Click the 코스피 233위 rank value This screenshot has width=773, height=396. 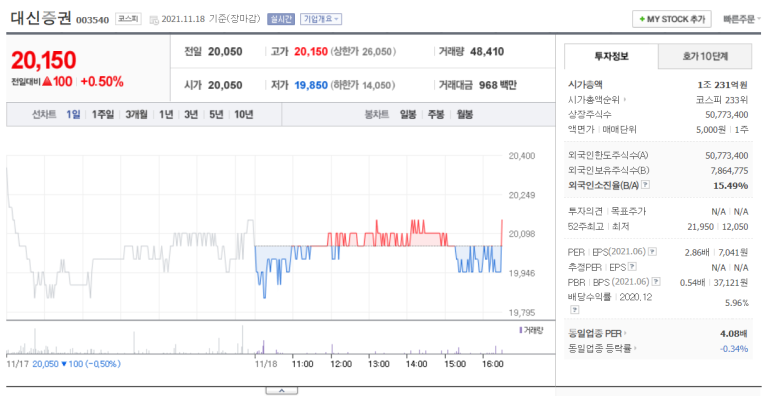pos(721,100)
